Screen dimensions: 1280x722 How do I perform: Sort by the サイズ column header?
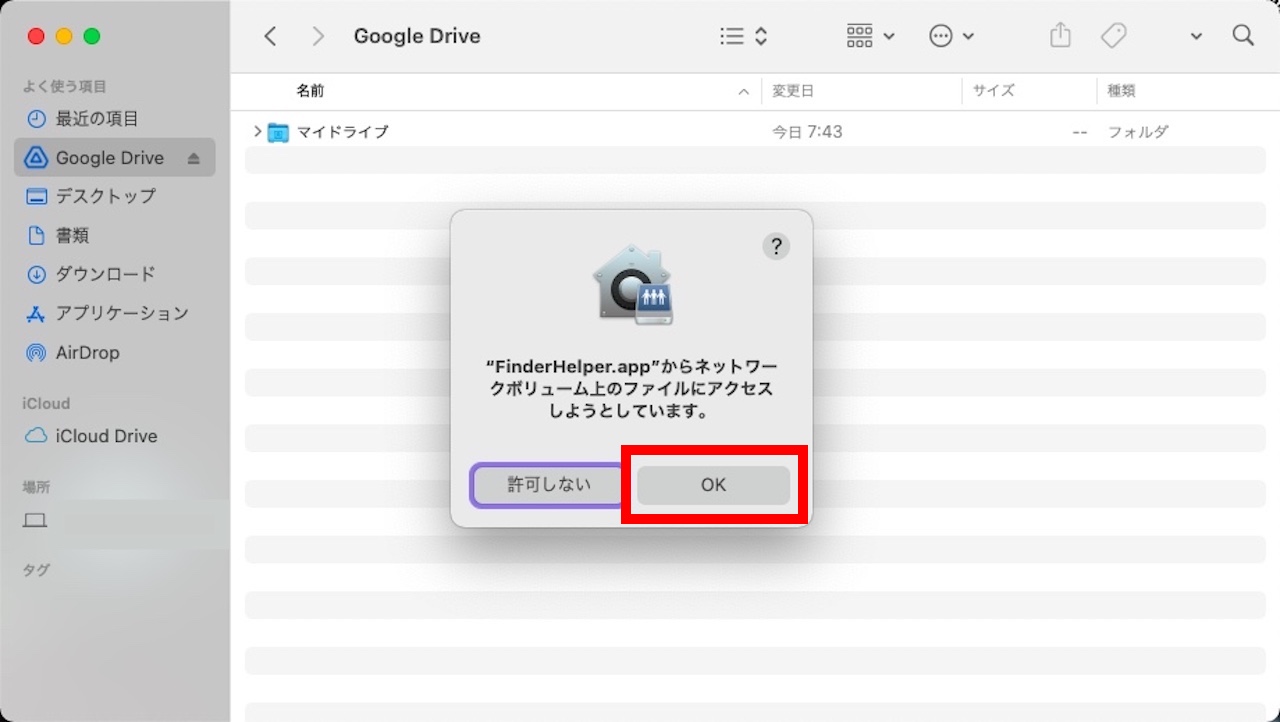click(994, 91)
